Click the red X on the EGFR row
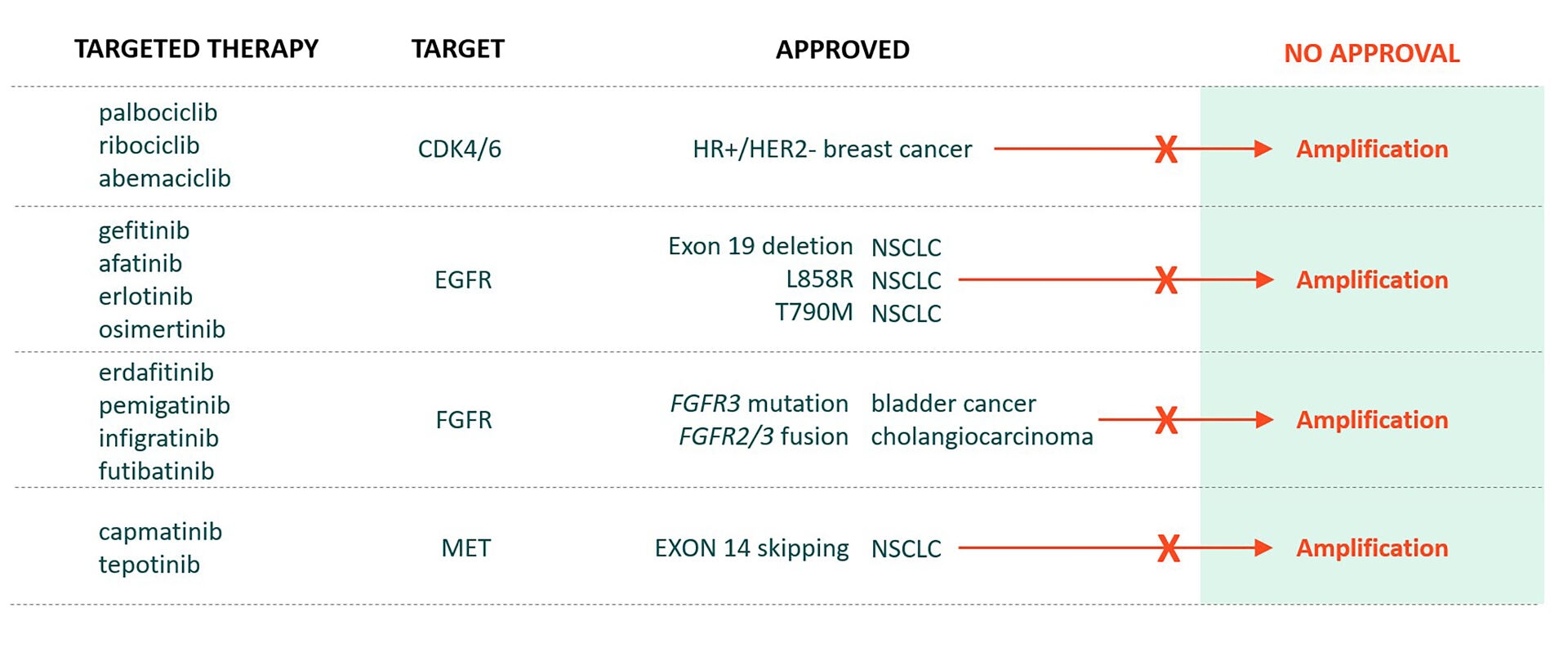 tap(1166, 279)
